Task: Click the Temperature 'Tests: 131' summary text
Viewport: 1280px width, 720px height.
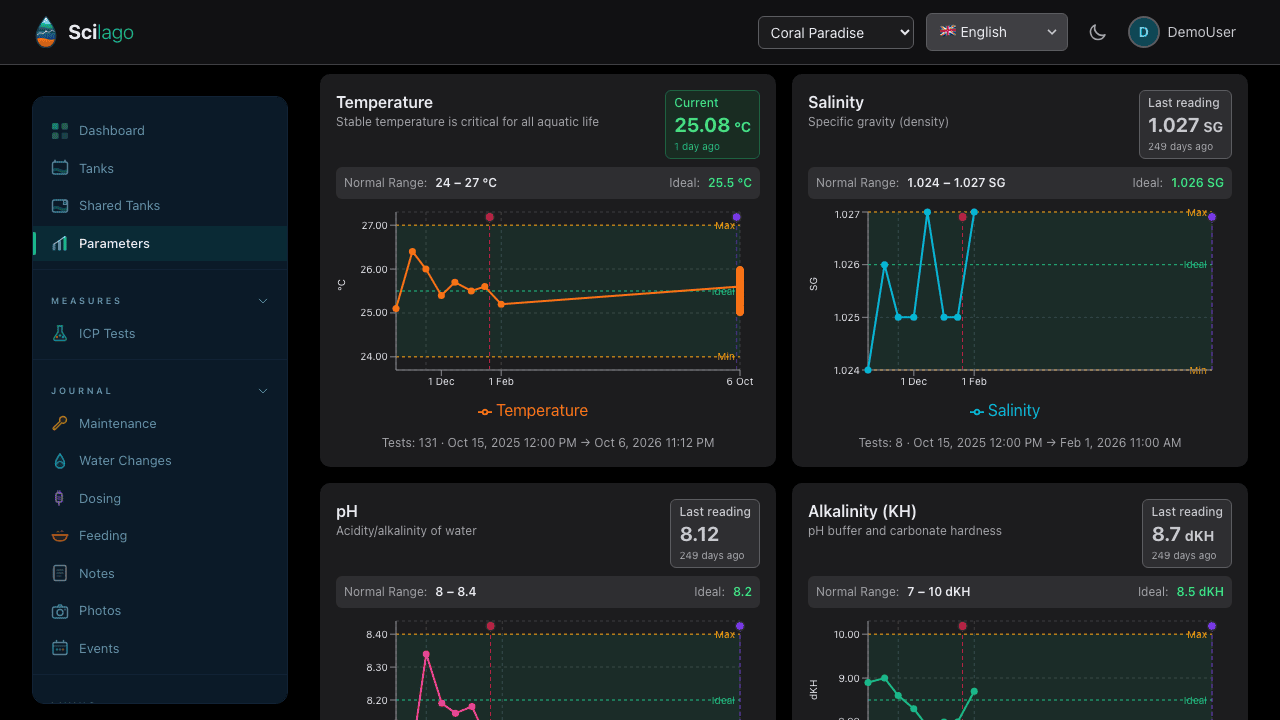Action: (x=548, y=442)
